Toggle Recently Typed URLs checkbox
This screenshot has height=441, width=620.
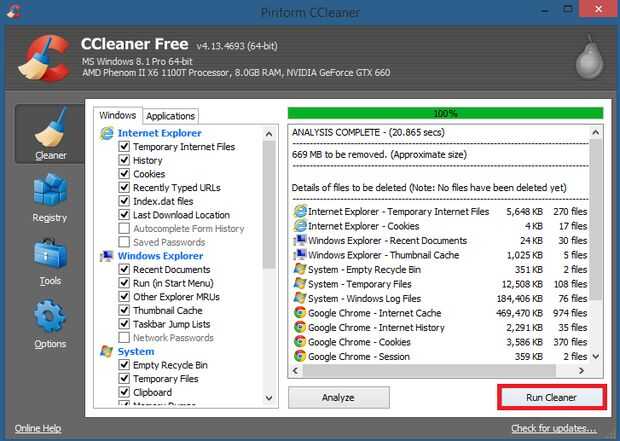(x=124, y=187)
